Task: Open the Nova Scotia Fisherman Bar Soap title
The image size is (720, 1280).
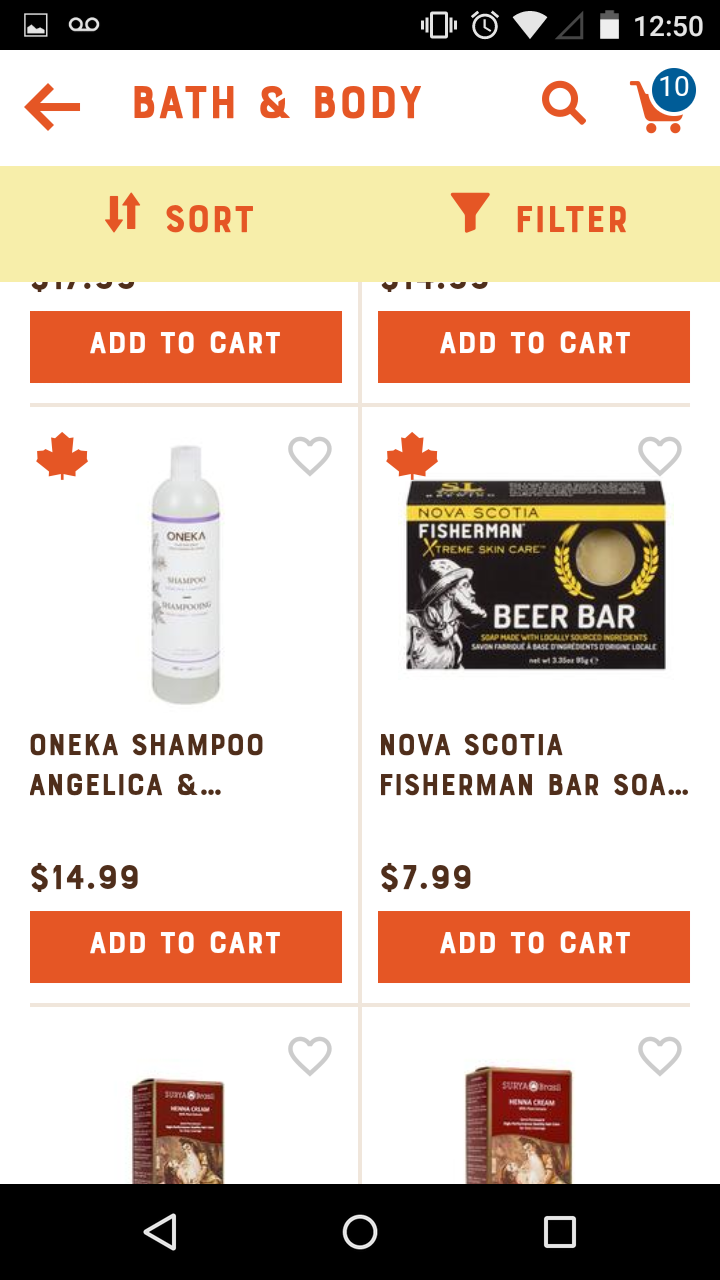Action: [534, 765]
